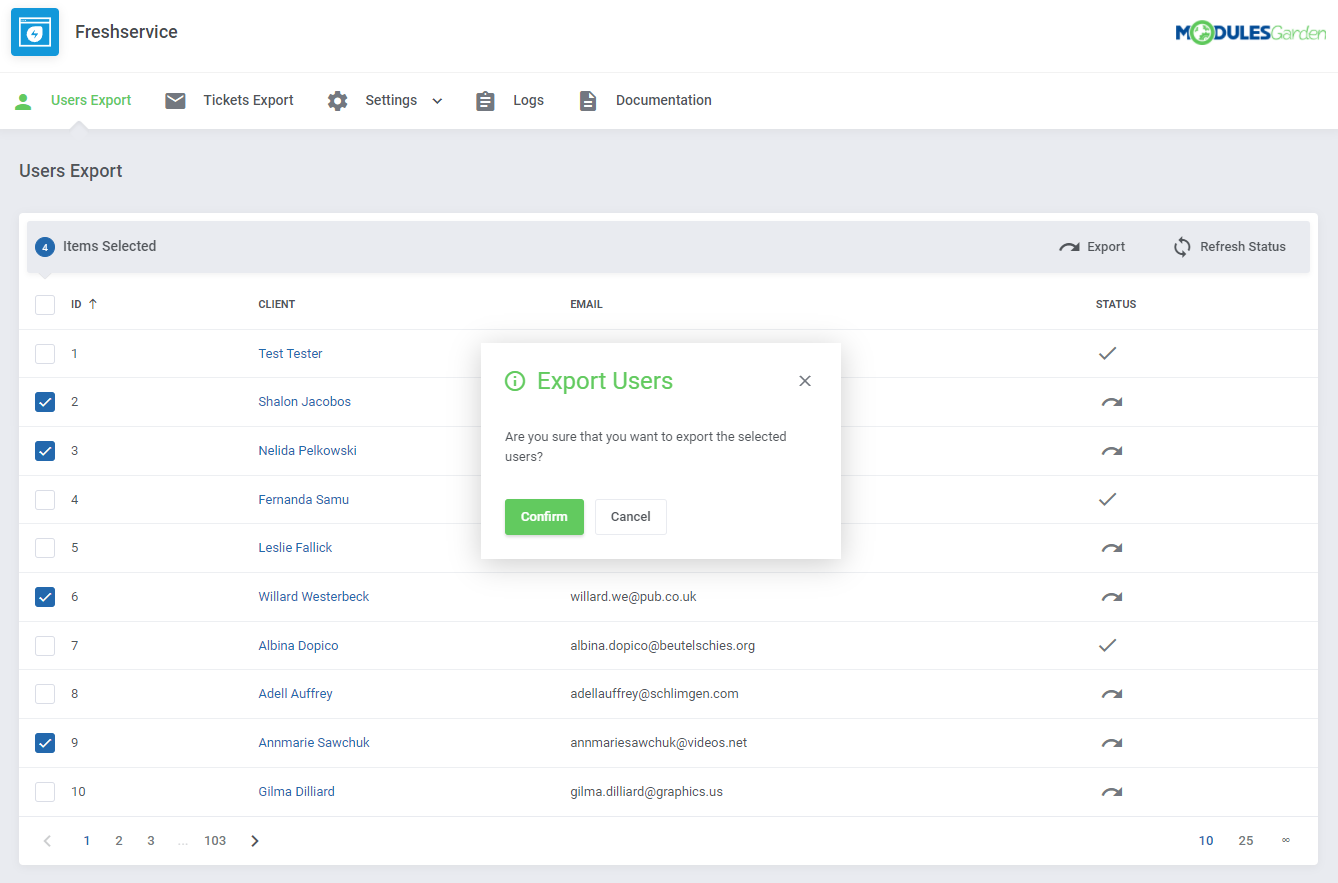
Task: Click the Refresh Status button label
Action: (x=1243, y=247)
